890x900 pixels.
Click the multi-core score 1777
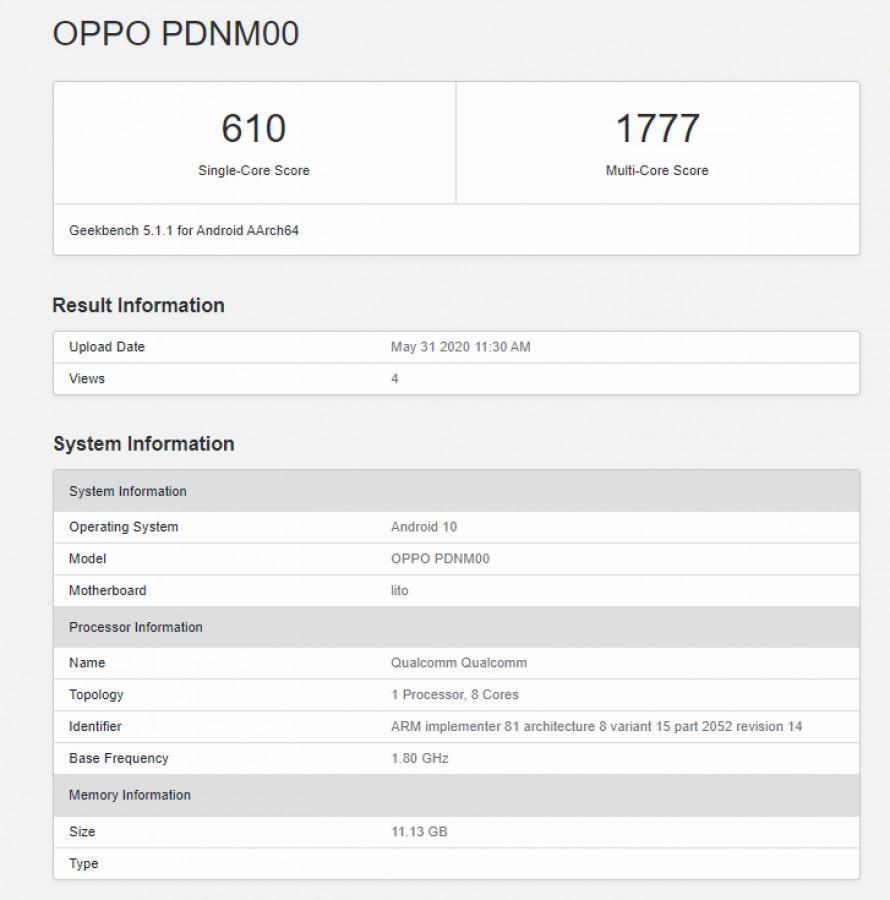657,128
